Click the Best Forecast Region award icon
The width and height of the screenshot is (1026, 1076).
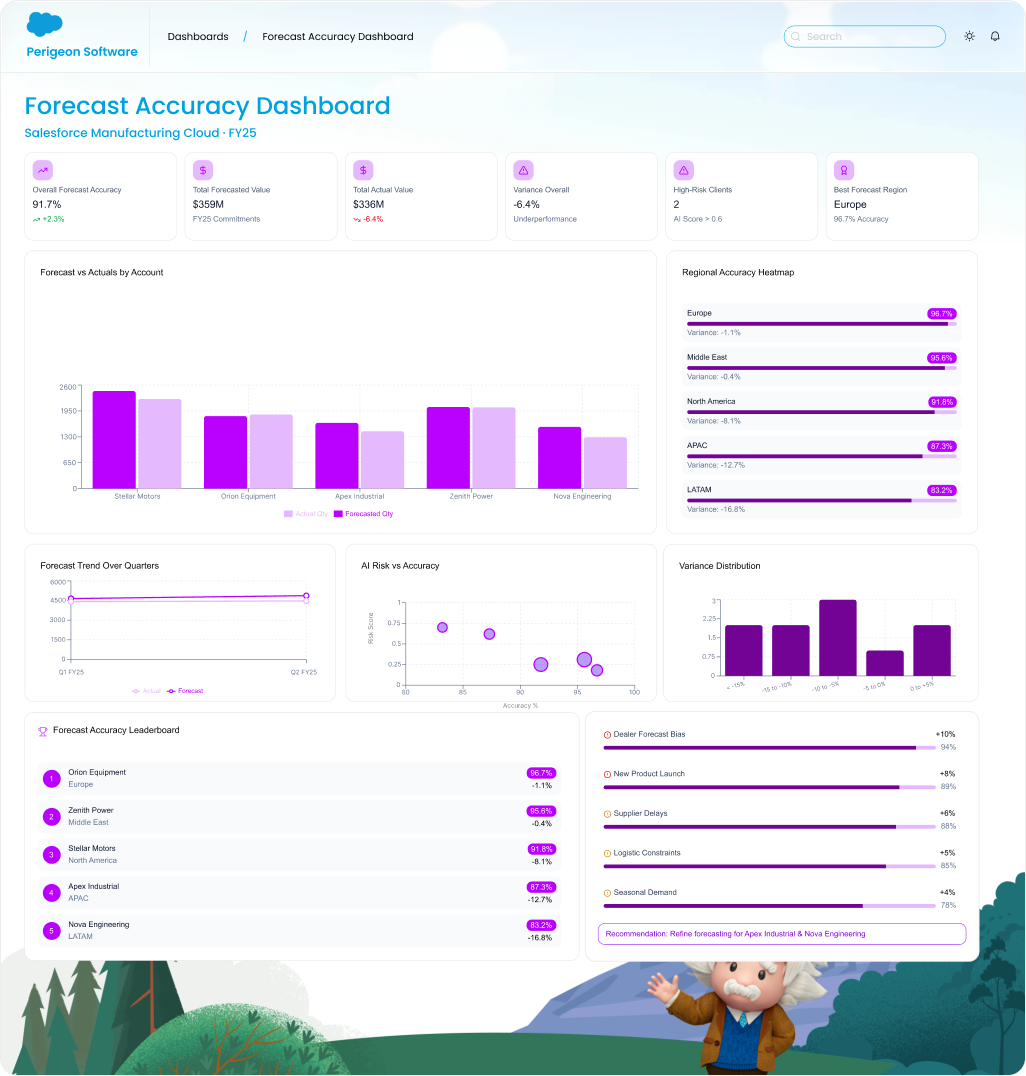[844, 170]
